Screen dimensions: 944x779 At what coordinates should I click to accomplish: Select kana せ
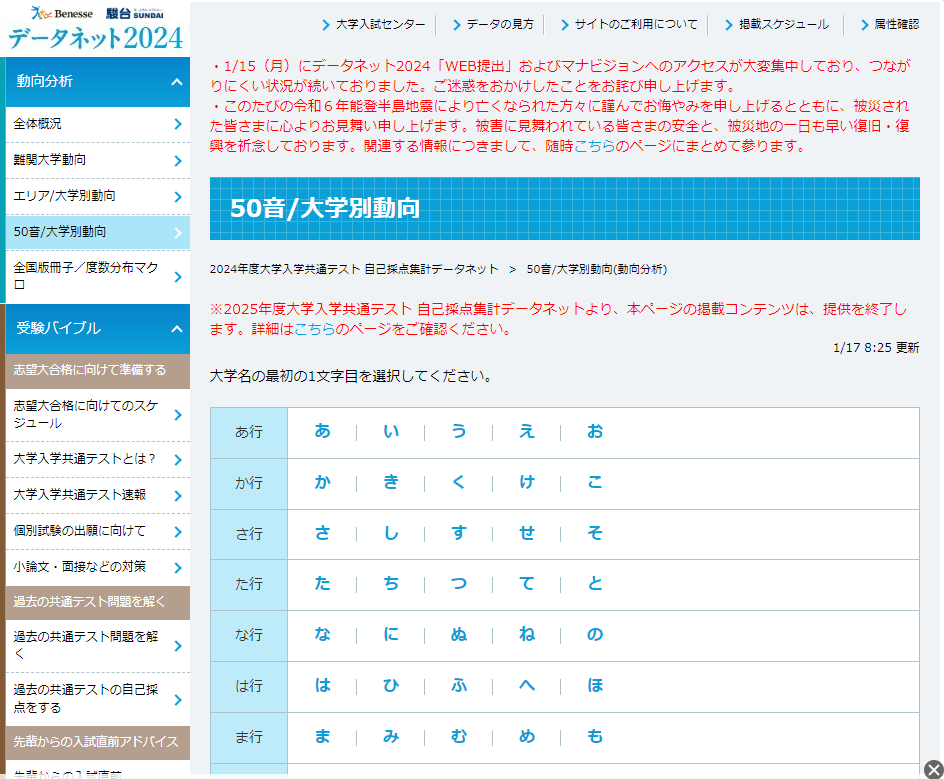point(527,533)
